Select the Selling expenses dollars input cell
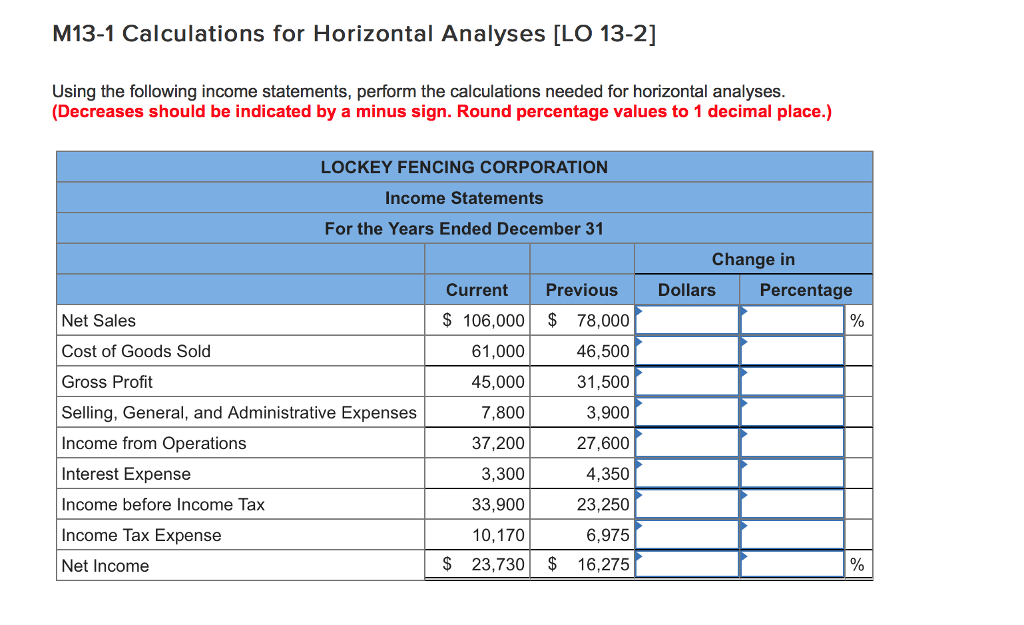The height and width of the screenshot is (625, 1024). [688, 411]
